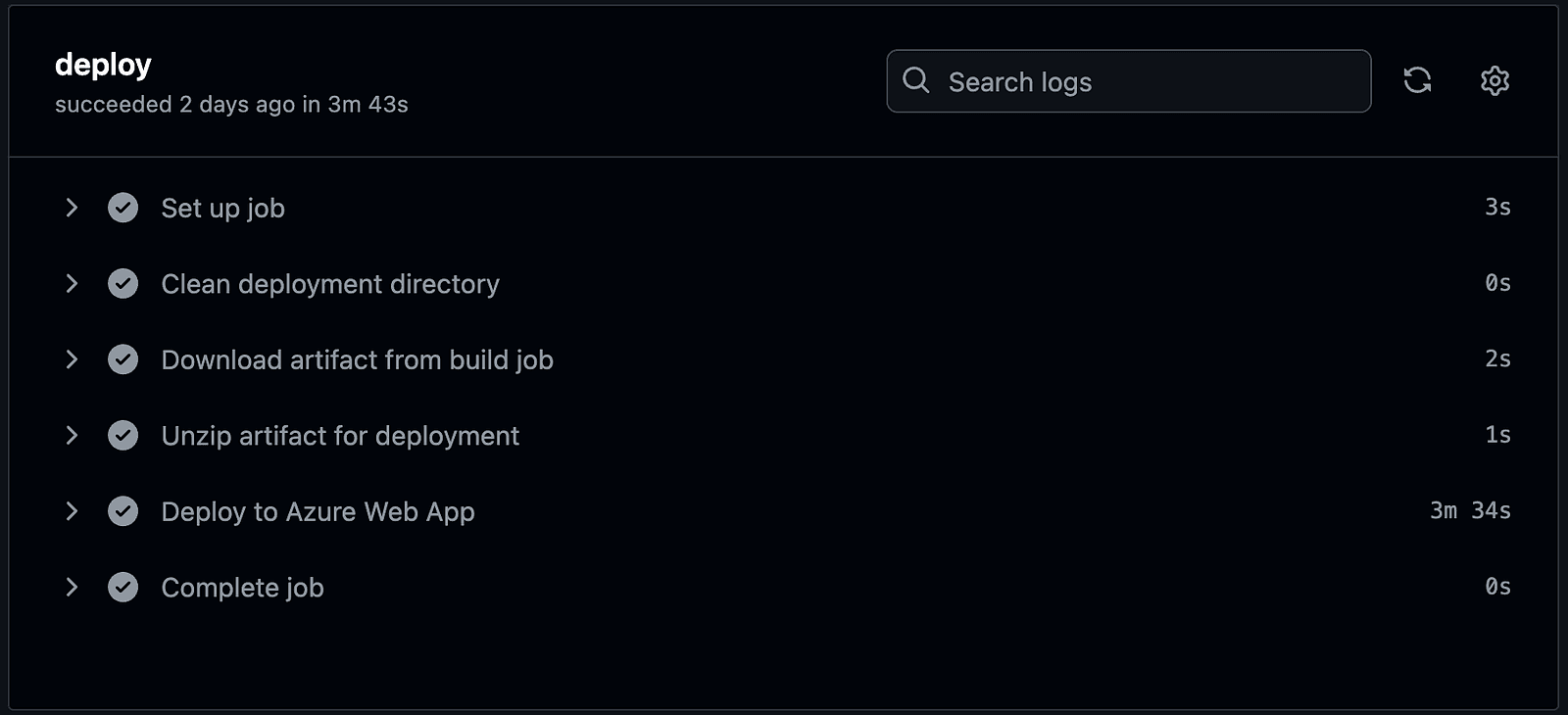1568x715 pixels.
Task: Click the deploy job title heading
Action: click(x=103, y=65)
